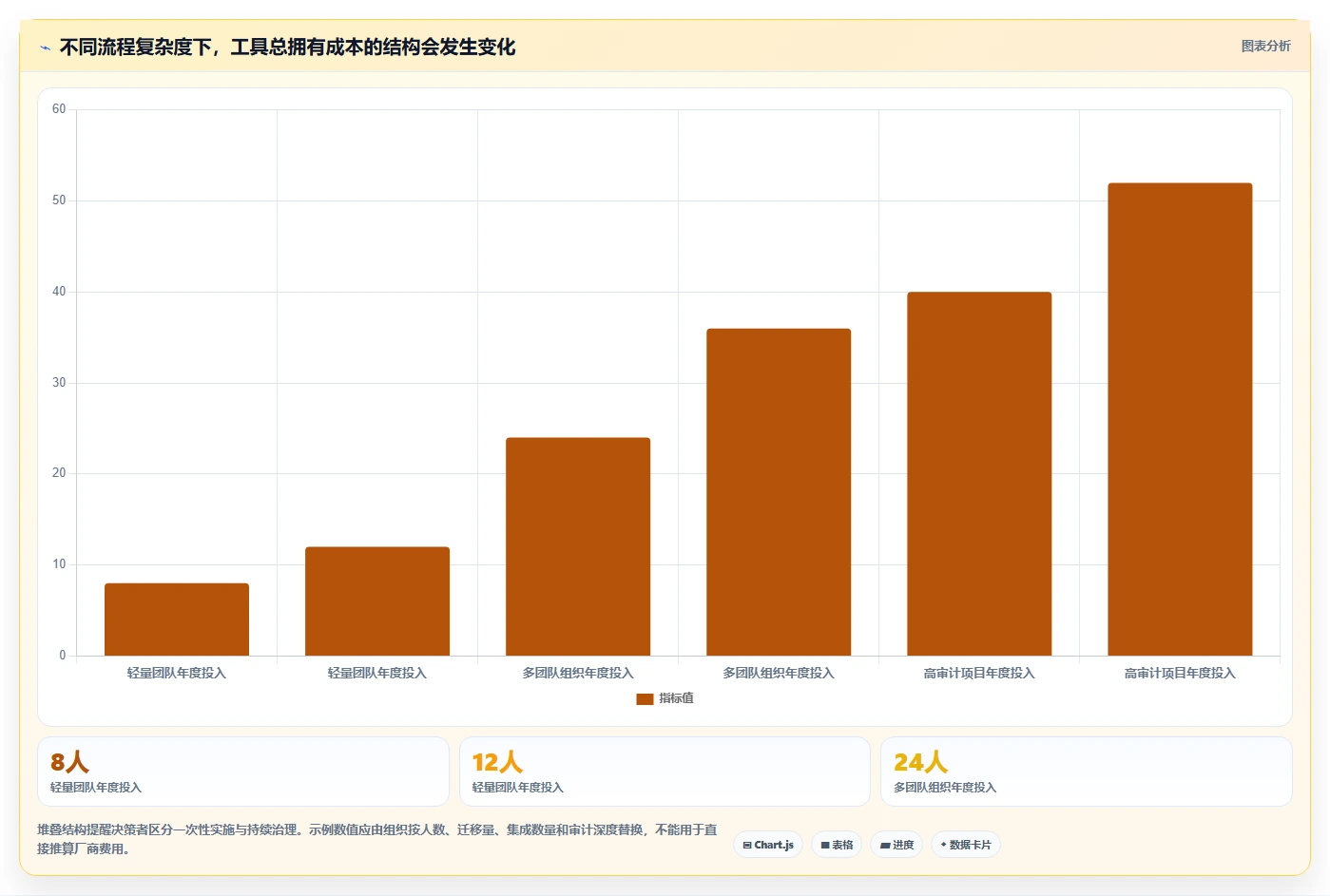Toggle the 指标值 legend color swatch

[x=645, y=698]
